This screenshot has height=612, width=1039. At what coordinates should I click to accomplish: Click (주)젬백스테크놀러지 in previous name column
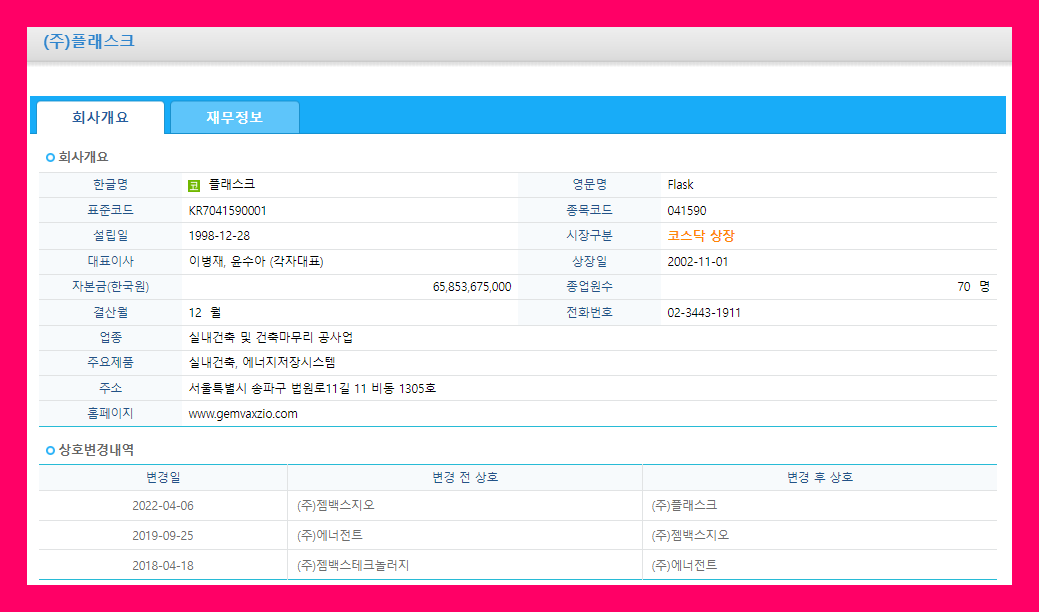[x=353, y=566]
